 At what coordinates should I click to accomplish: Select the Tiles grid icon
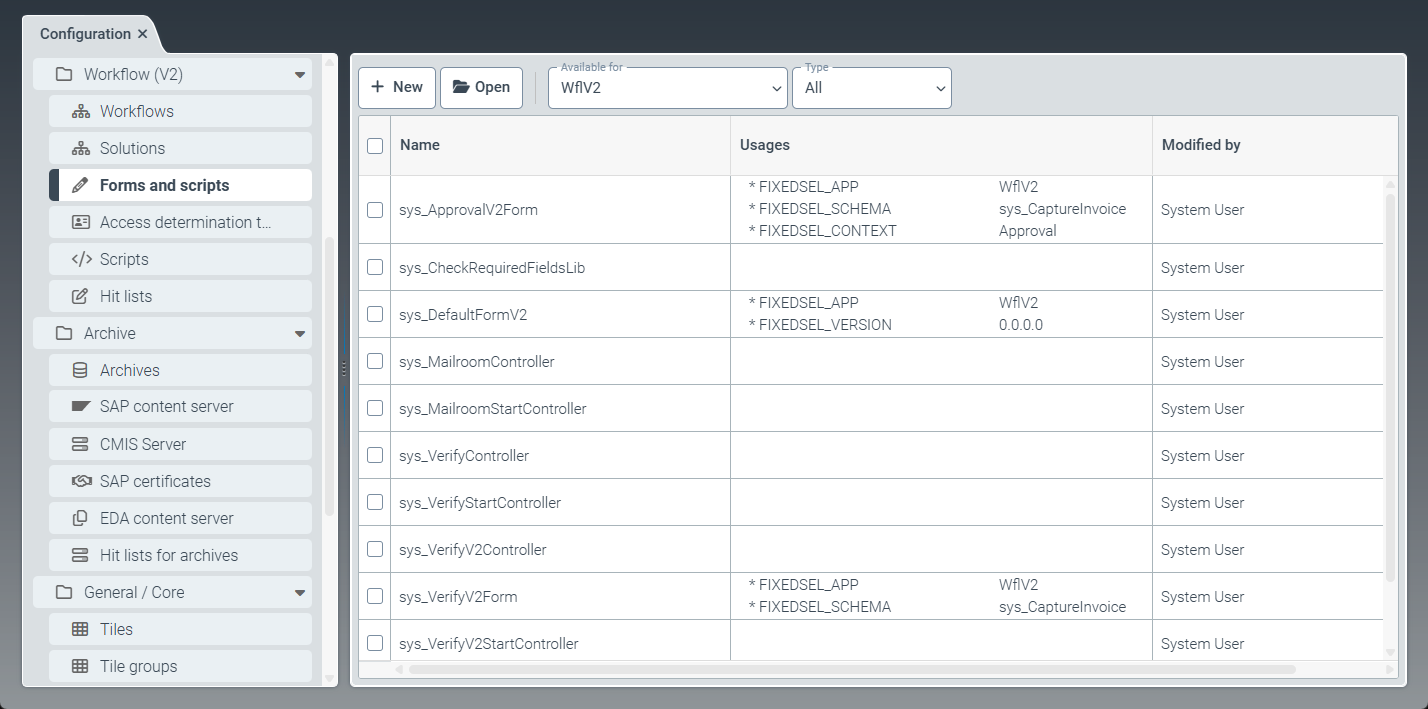click(x=80, y=628)
